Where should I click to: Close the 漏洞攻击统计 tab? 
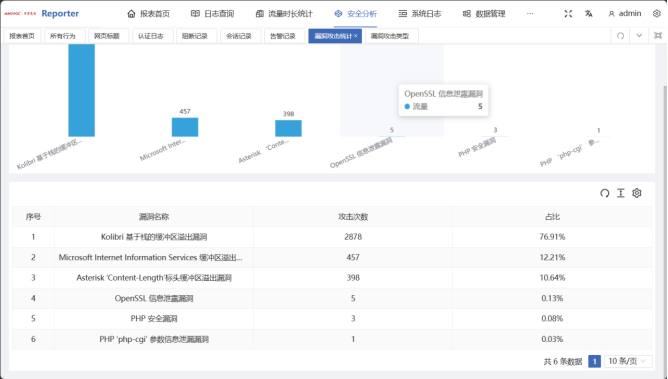tap(356, 36)
